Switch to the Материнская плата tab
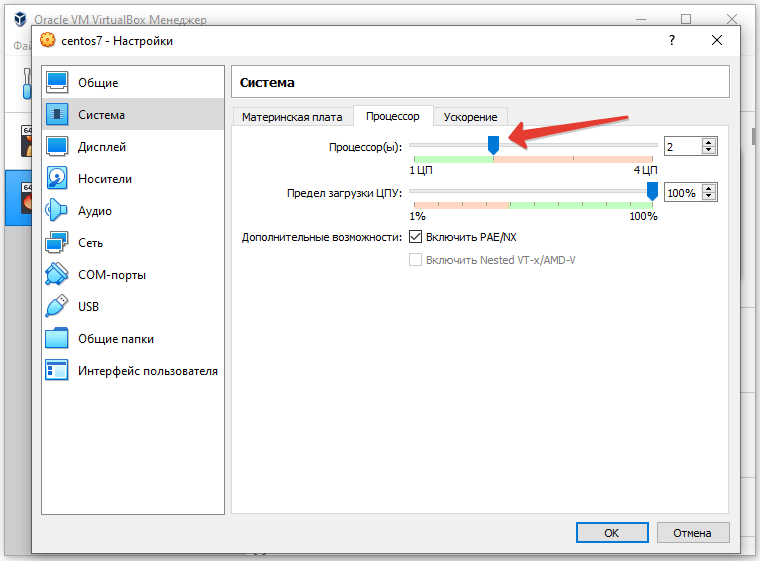Image resolution: width=760 pixels, height=561 pixels. [x=293, y=117]
